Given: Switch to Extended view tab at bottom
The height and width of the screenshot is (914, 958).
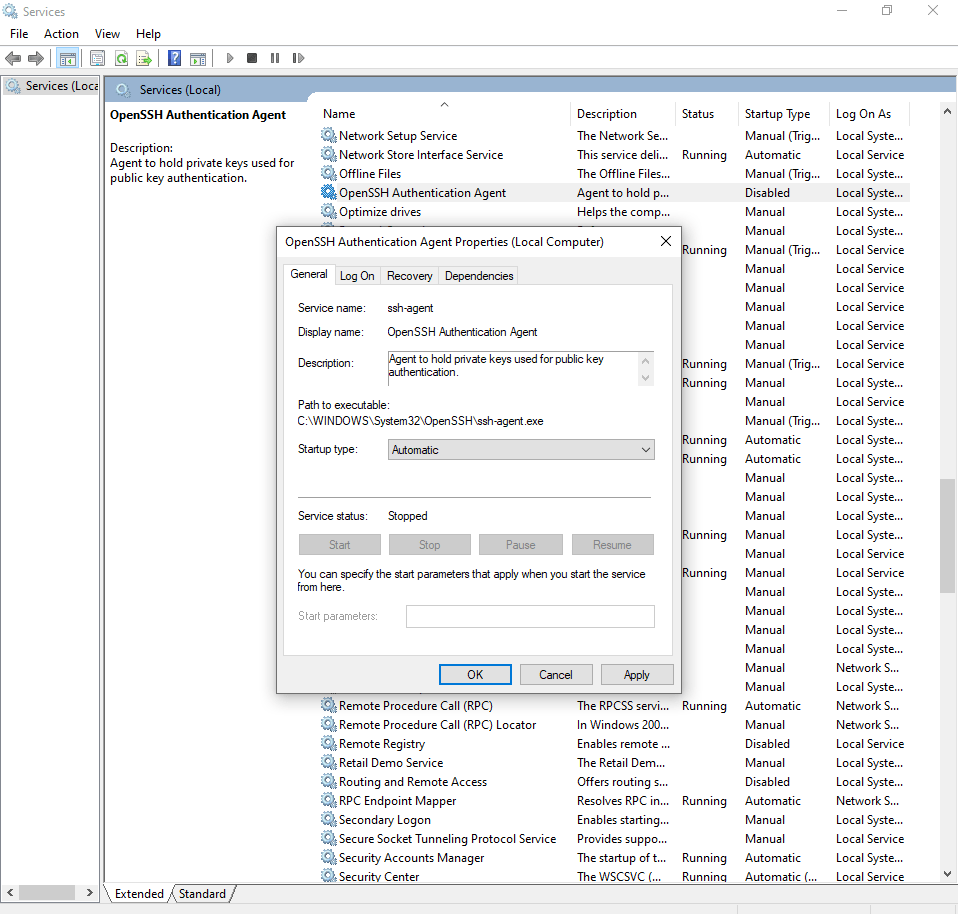Looking at the screenshot, I should pos(139,894).
